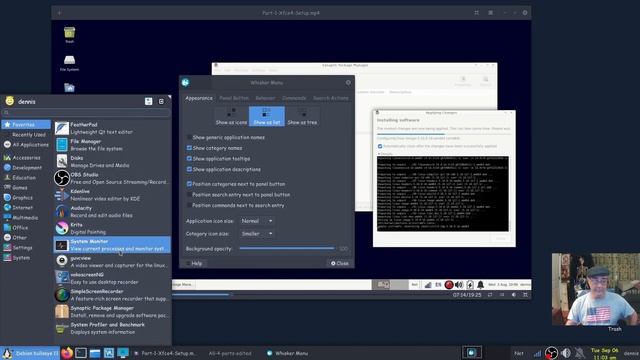This screenshot has width=640, height=360.
Task: Open Application icon size dropdown
Action: [256, 221]
